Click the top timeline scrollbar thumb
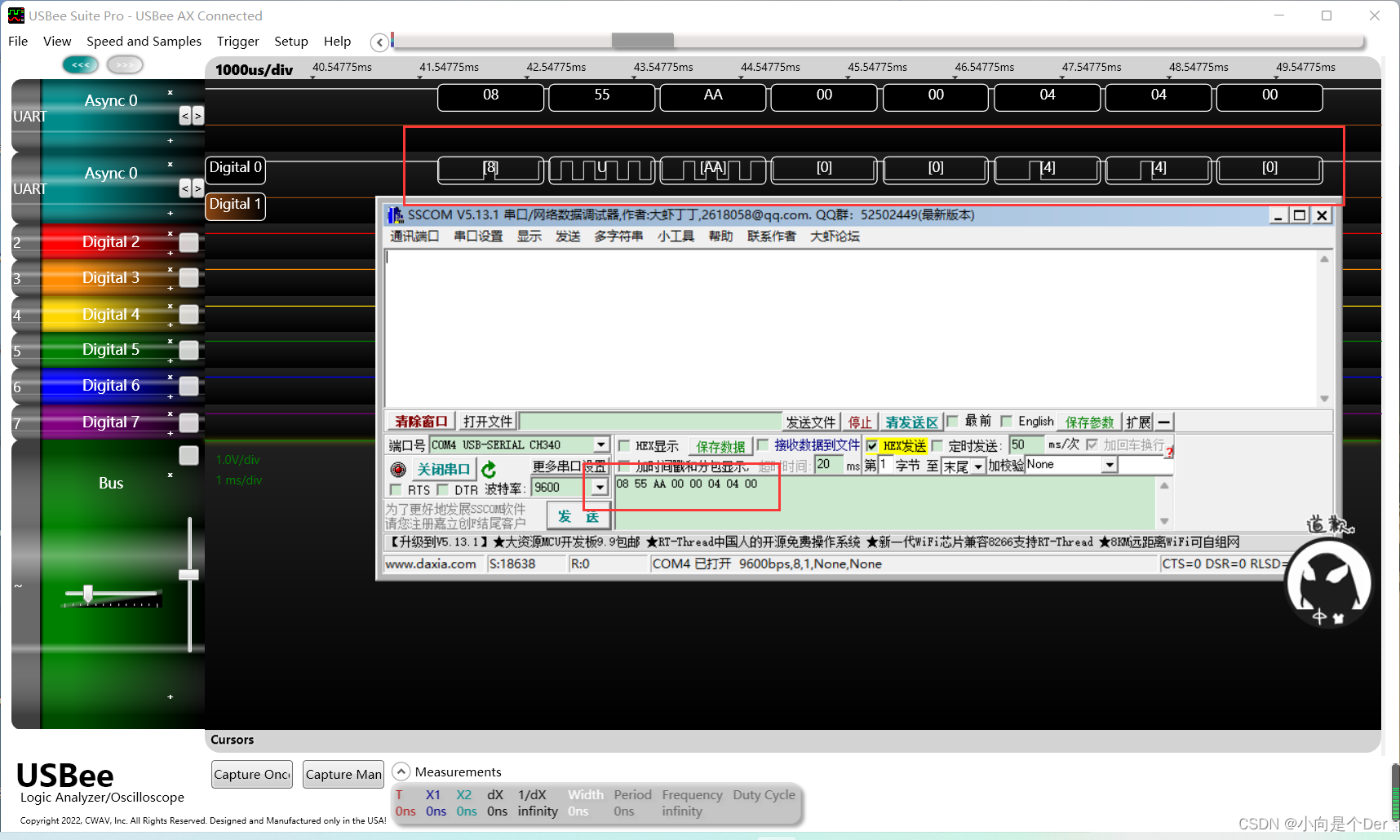Viewport: 1400px width, 840px height. pos(643,40)
